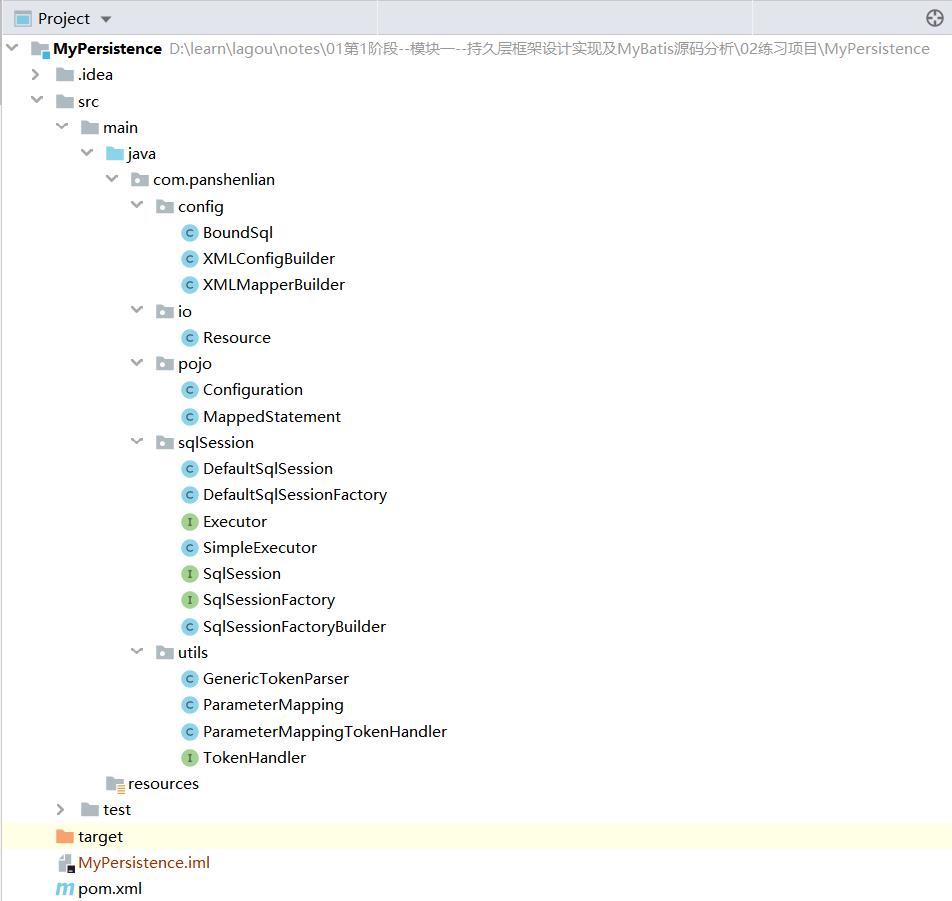Select the pom.xml file name
952x901 pixels.
coord(110,889)
